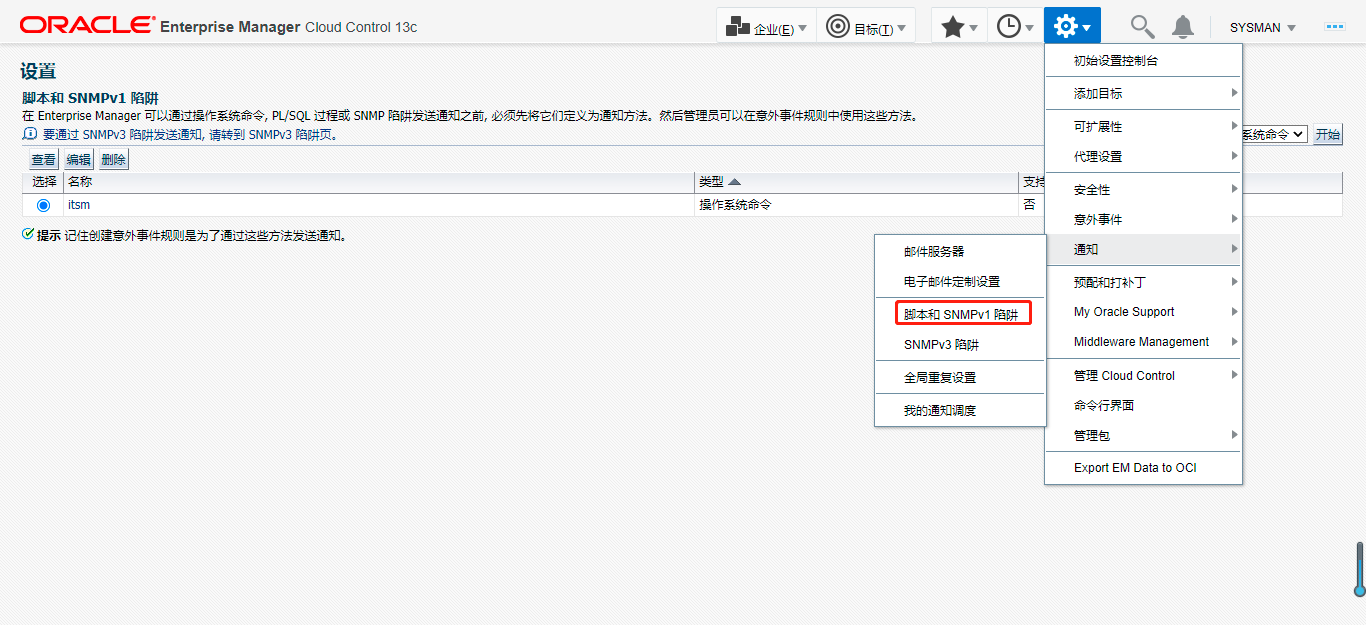Open 我的通知调度 submenu item
The width and height of the screenshot is (1366, 625).
point(960,411)
